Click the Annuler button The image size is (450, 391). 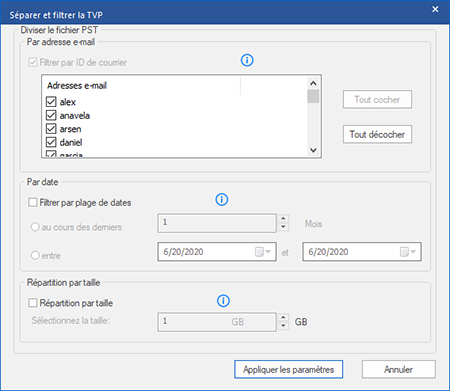399,369
